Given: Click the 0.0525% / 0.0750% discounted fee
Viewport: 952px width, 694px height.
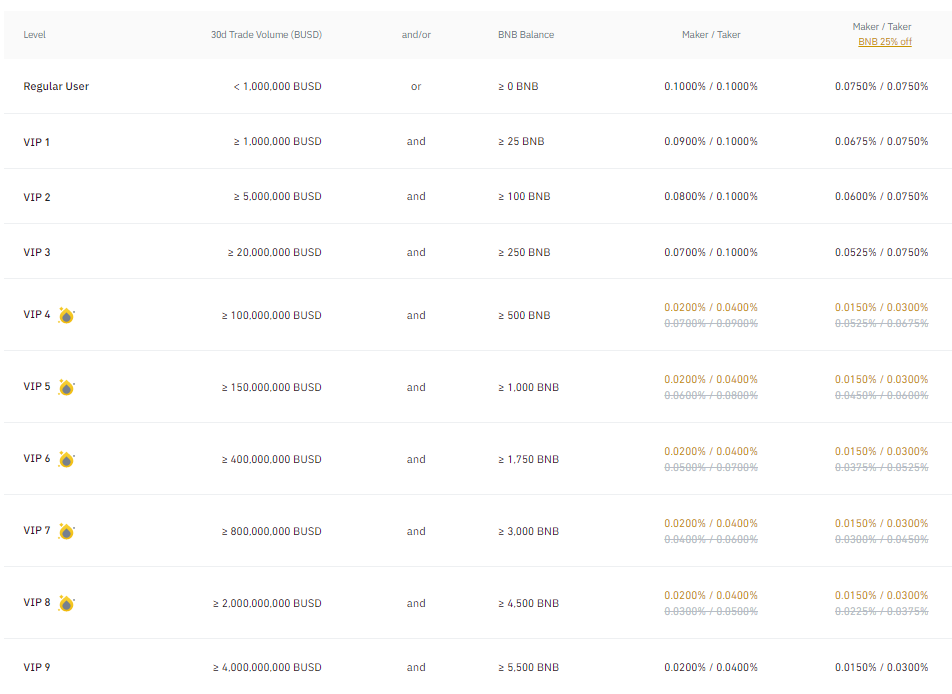Looking at the screenshot, I should (882, 252).
